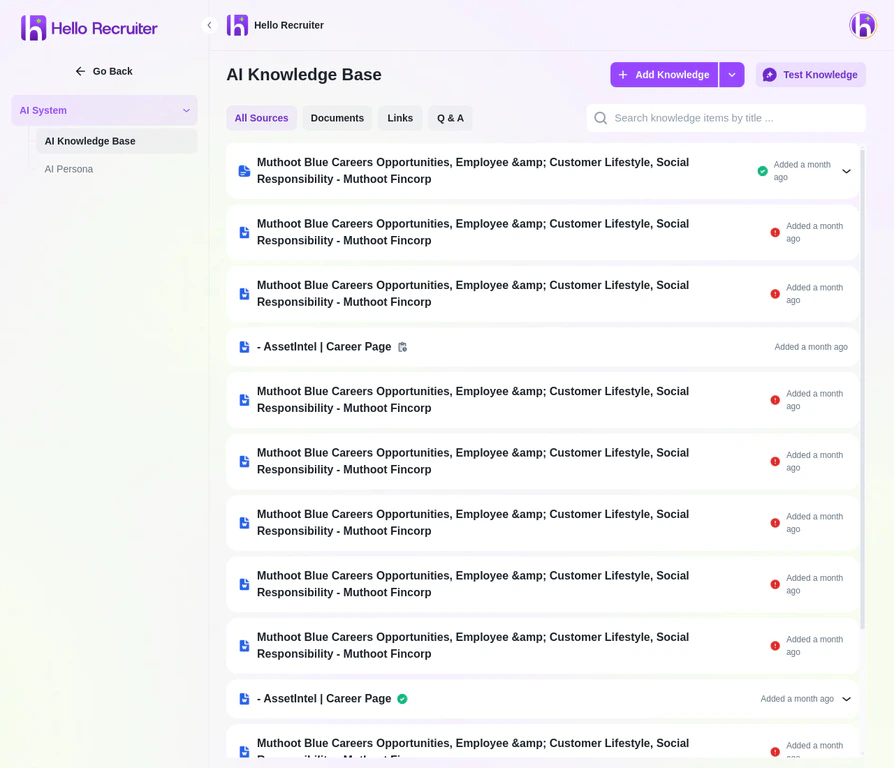Open the Add Knowledge dropdown arrow

coord(732,74)
